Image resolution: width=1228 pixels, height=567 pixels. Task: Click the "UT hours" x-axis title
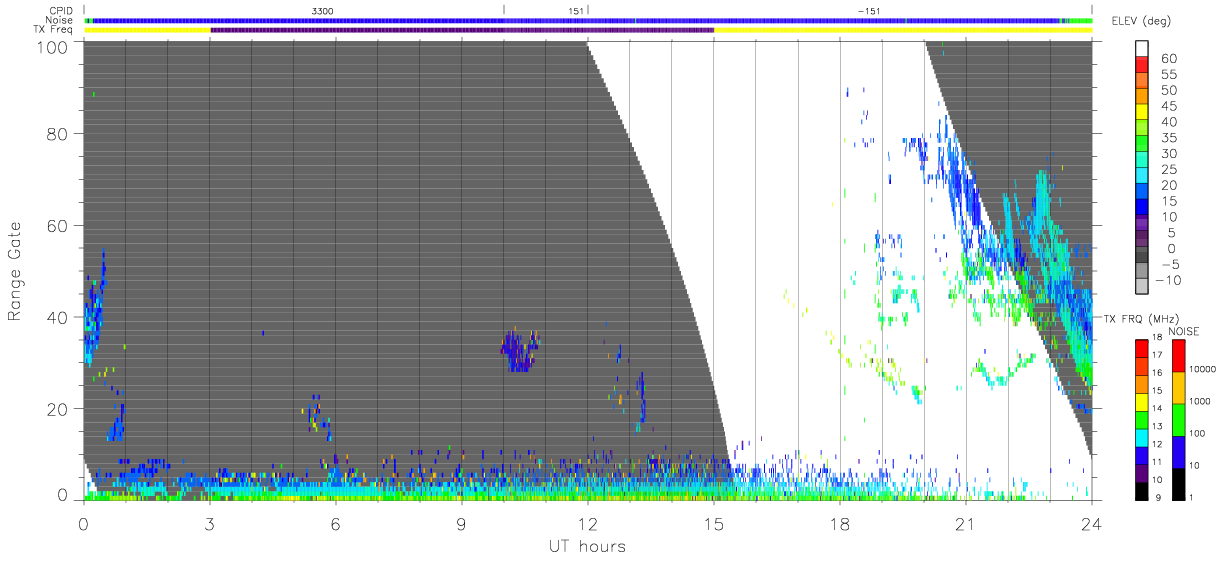(x=587, y=547)
